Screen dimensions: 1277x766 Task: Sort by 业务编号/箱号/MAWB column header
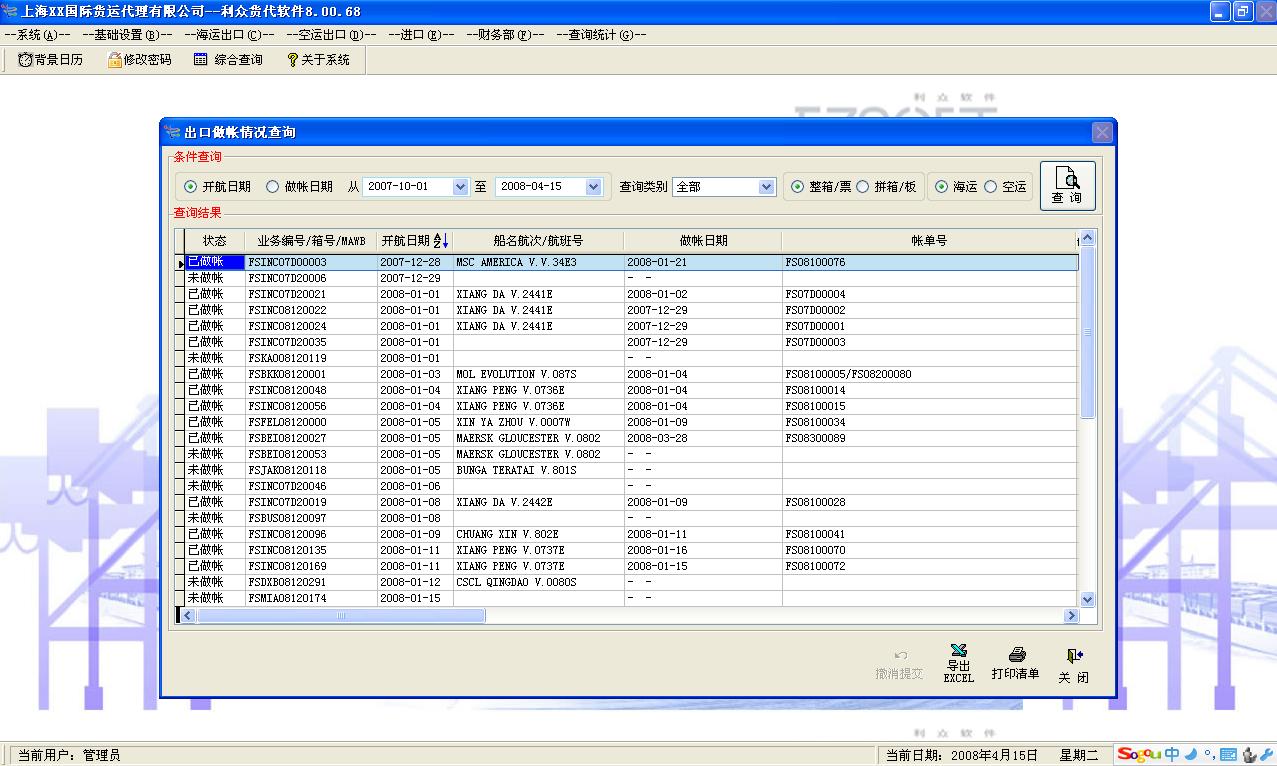point(311,241)
